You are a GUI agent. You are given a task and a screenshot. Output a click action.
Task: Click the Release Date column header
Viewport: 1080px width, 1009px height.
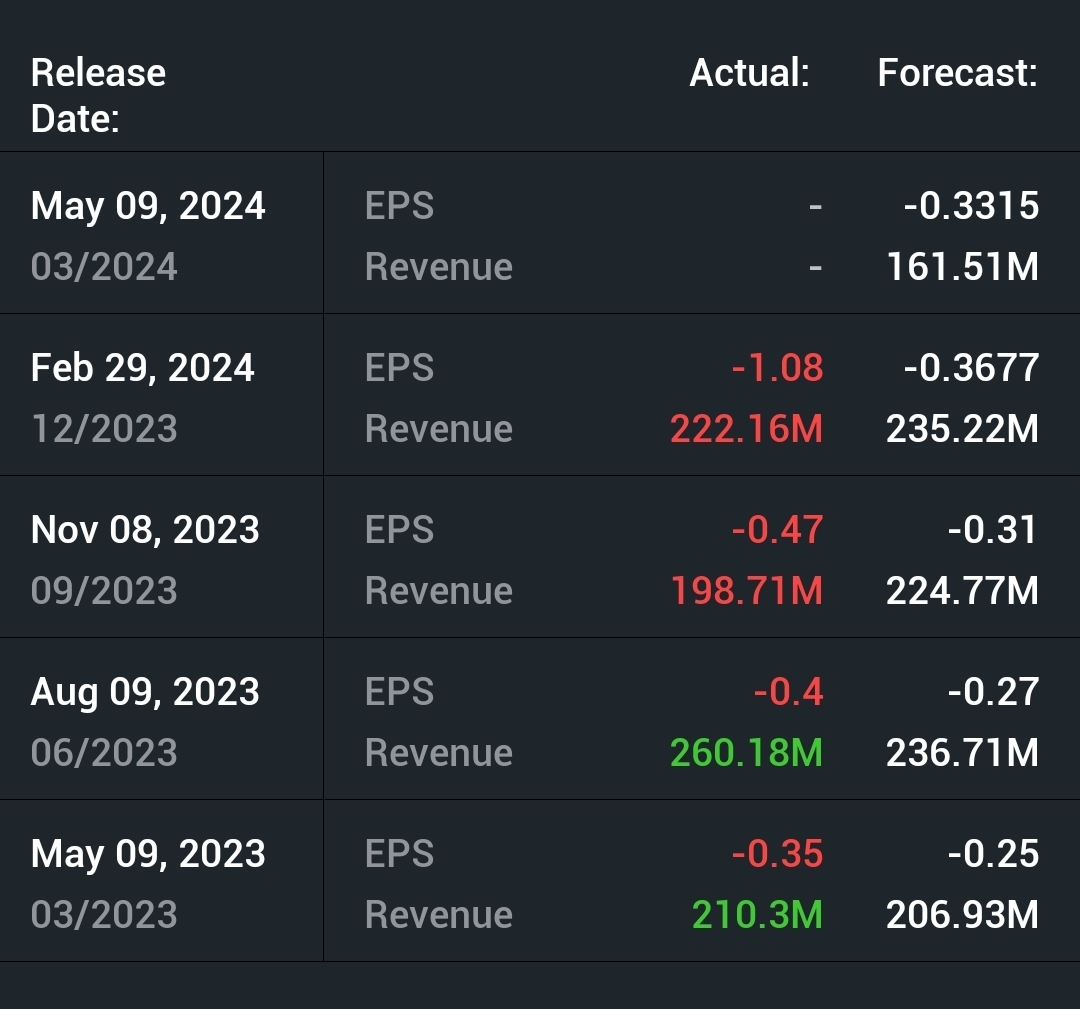(x=98, y=95)
